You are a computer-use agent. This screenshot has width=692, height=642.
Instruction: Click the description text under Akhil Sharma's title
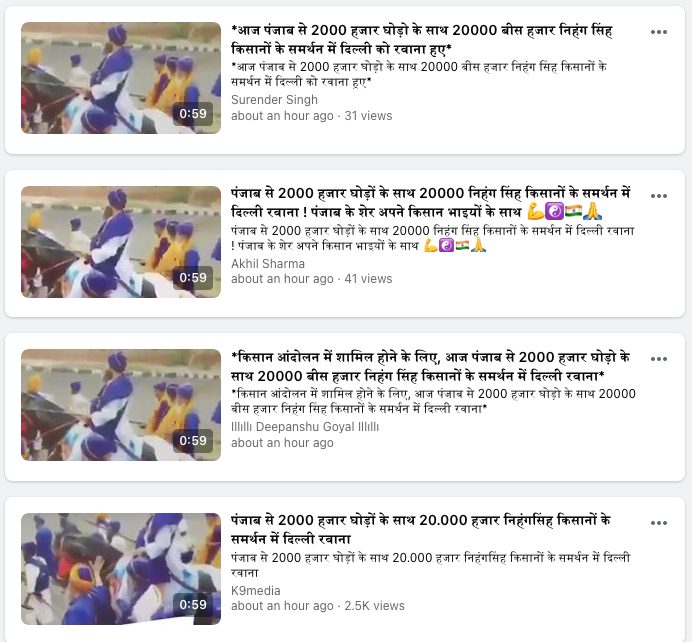click(432, 238)
